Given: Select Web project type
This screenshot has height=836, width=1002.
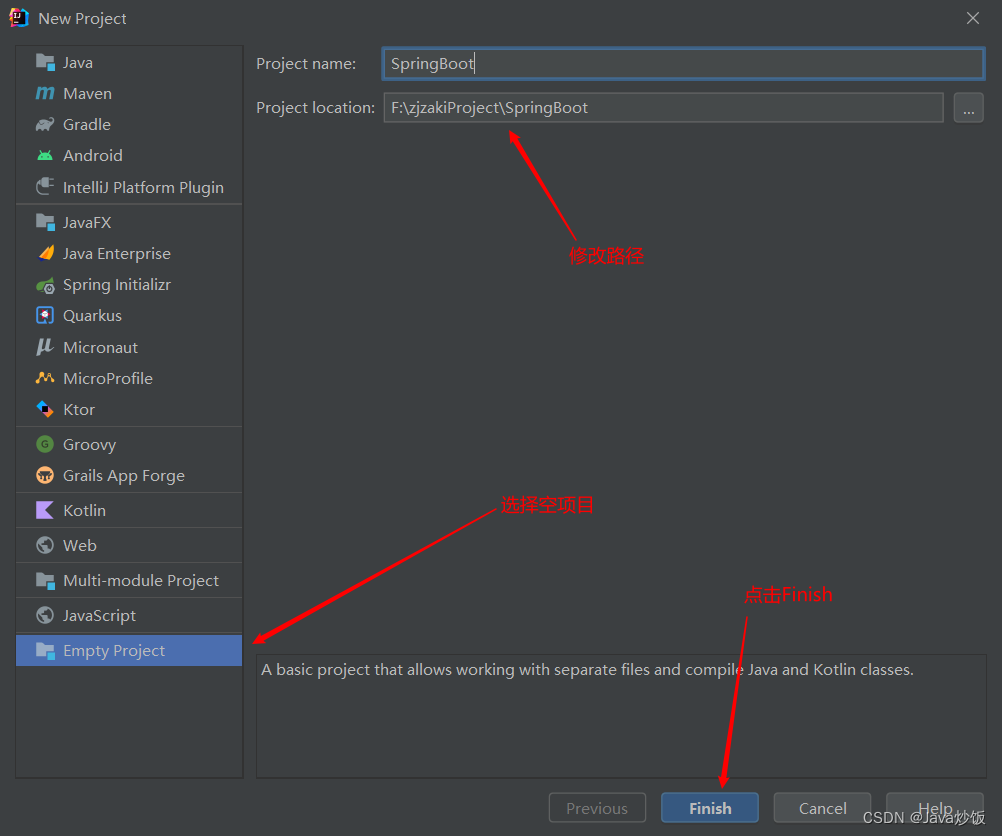Looking at the screenshot, I should tap(129, 545).
